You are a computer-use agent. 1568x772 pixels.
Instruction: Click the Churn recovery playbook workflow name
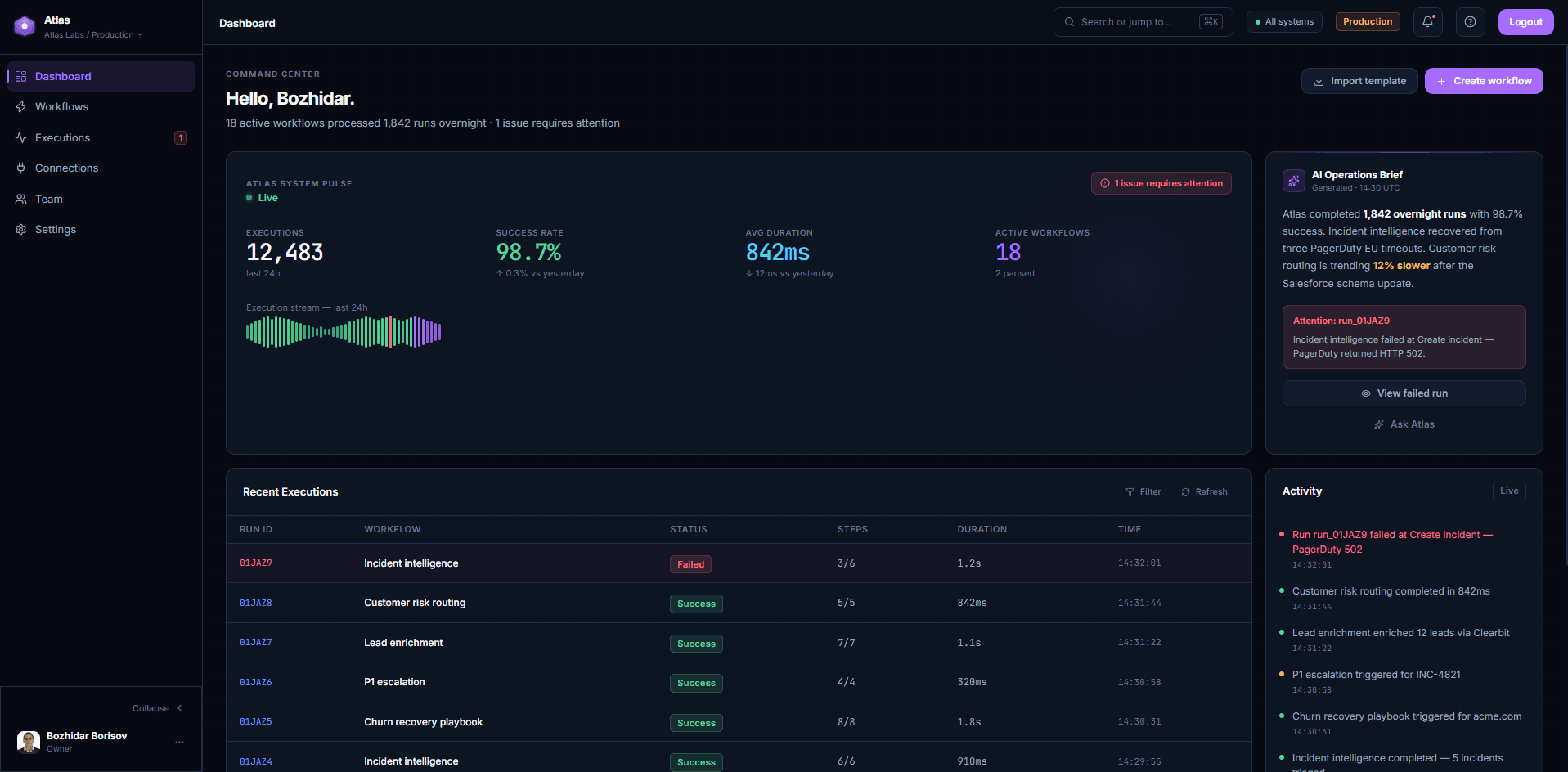pos(424,722)
